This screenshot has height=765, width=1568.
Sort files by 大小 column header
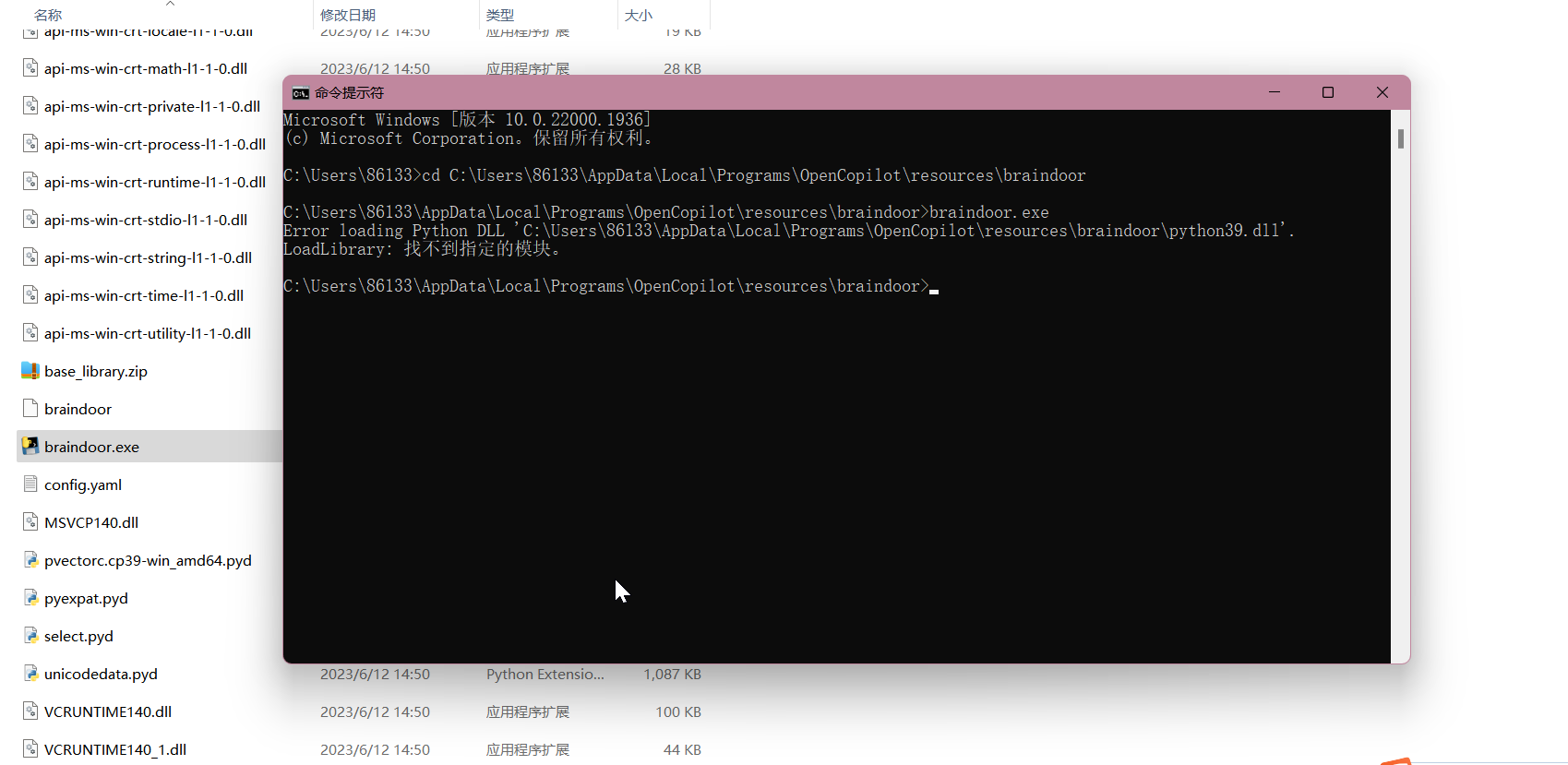(639, 15)
